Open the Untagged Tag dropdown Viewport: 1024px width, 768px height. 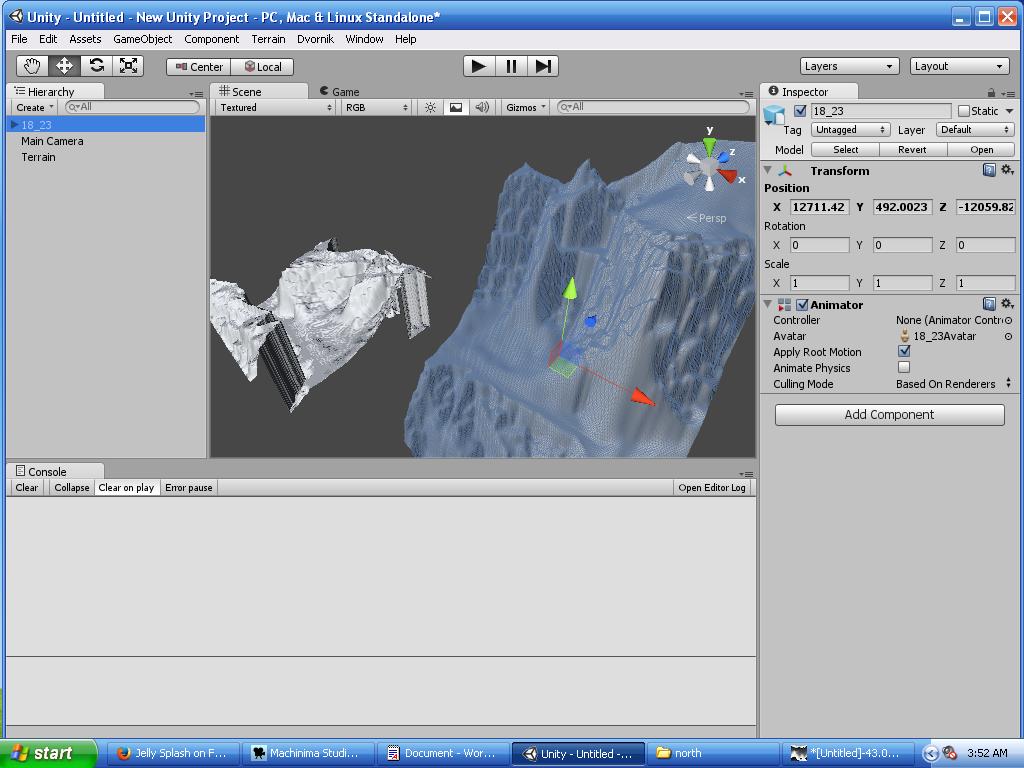pos(850,129)
